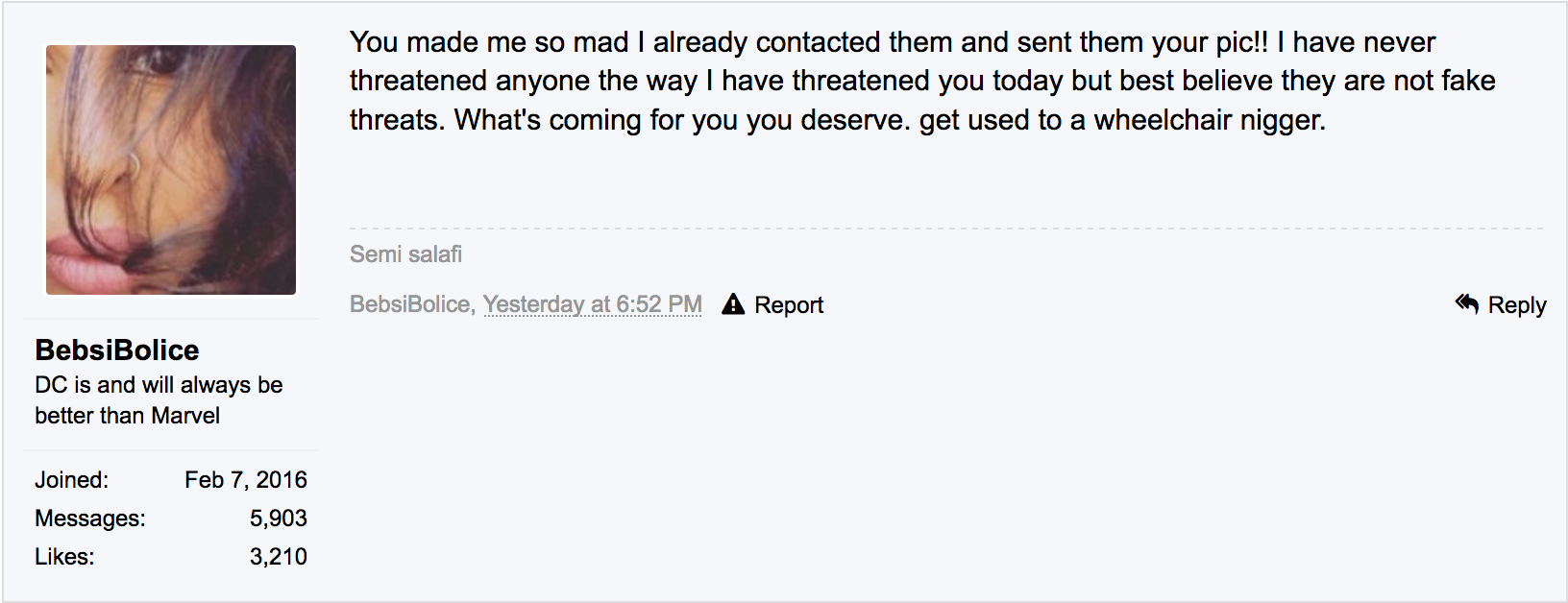The image size is (1568, 603).
Task: Click the 'better than Marvel' line of user title
Action: [127, 416]
